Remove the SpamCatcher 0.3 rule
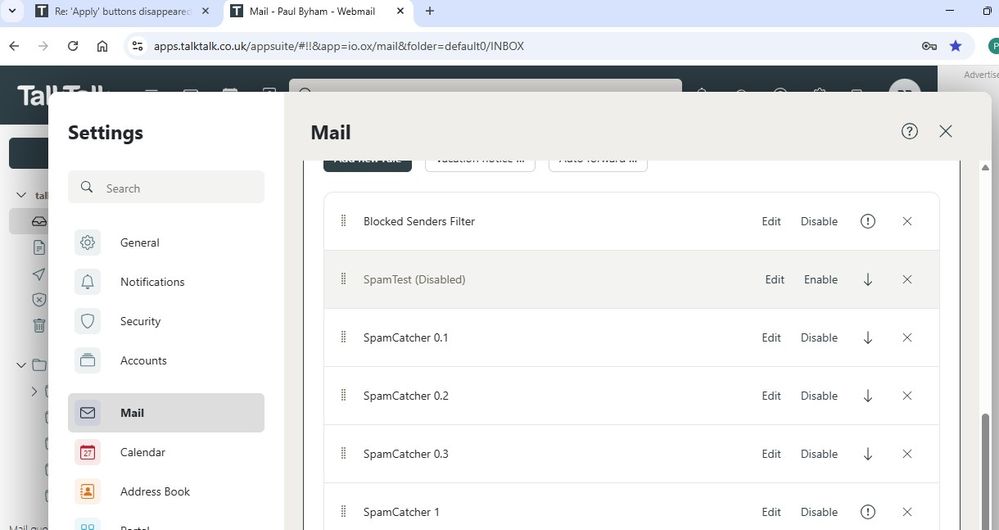Viewport: 999px width, 530px height. click(x=907, y=454)
